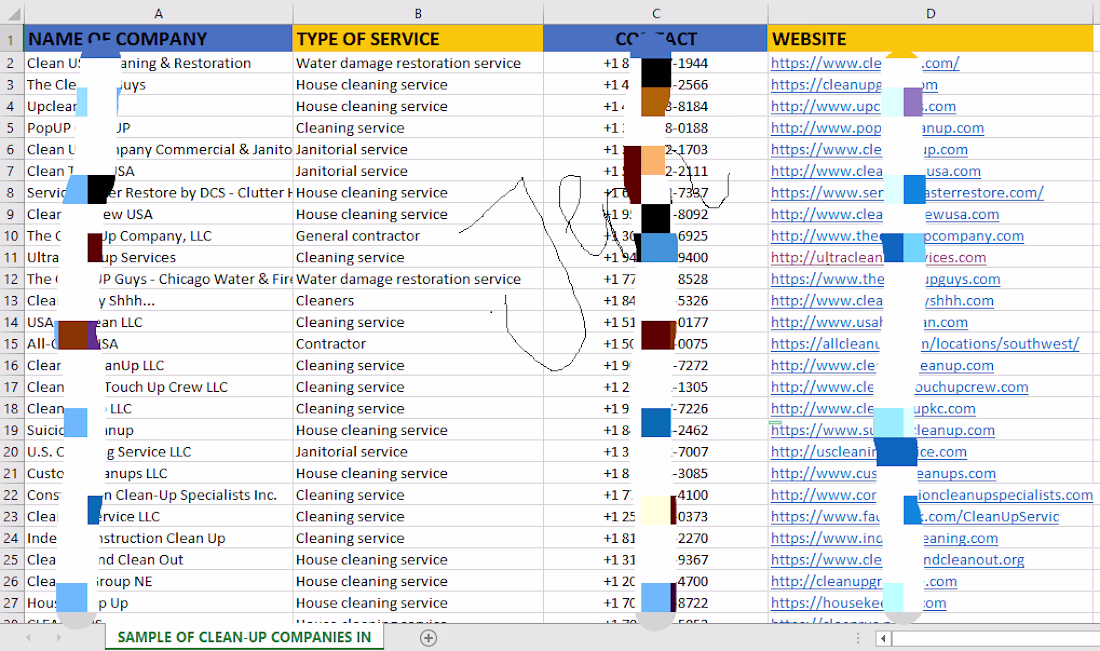Select row 5 header
Image resolution: width=1100 pixels, height=651 pixels.
tap(11, 128)
